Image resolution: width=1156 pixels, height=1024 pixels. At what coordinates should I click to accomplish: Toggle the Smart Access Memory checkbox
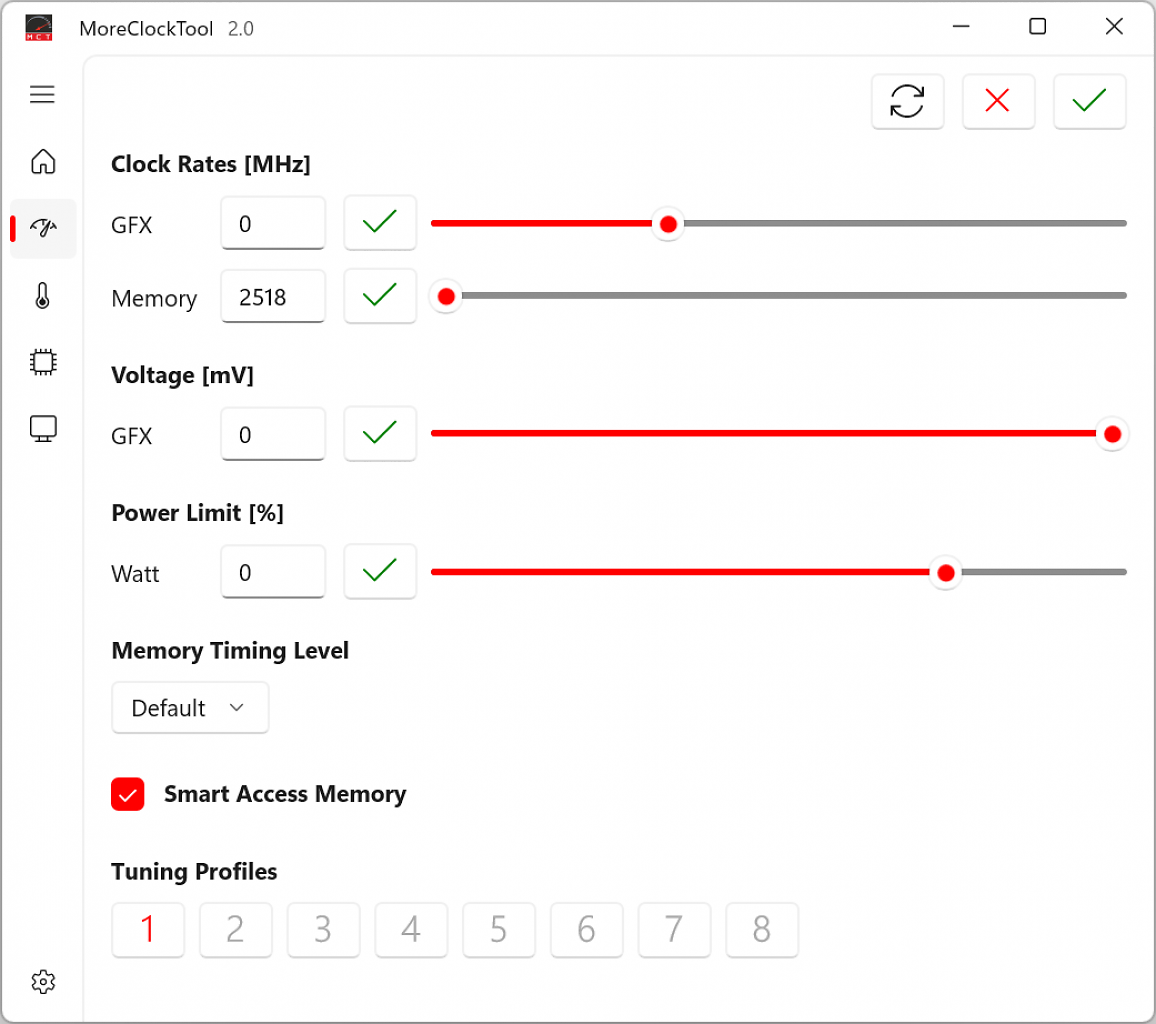tap(128, 794)
